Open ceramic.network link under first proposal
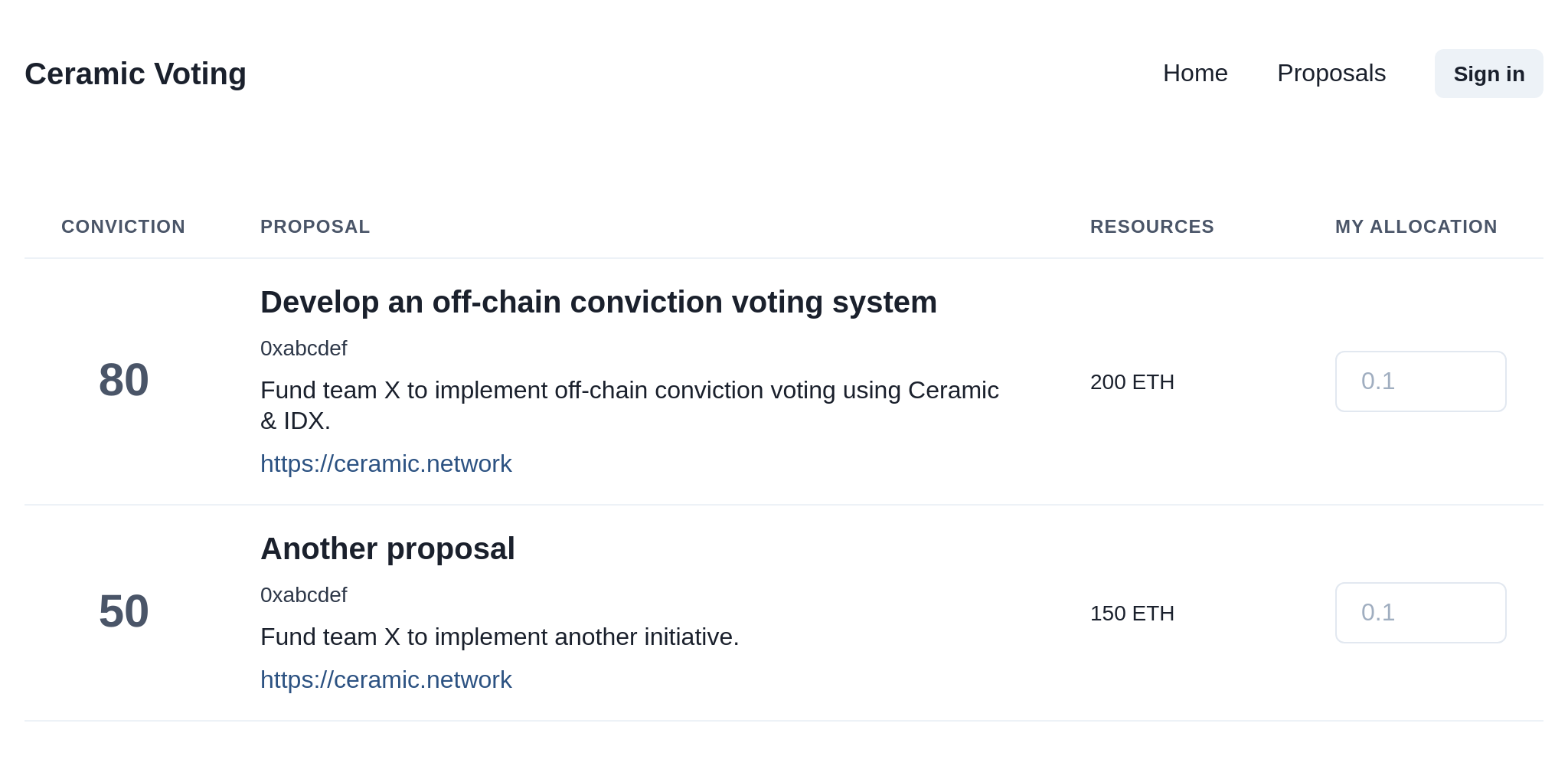The width and height of the screenshot is (1568, 766). tap(386, 464)
